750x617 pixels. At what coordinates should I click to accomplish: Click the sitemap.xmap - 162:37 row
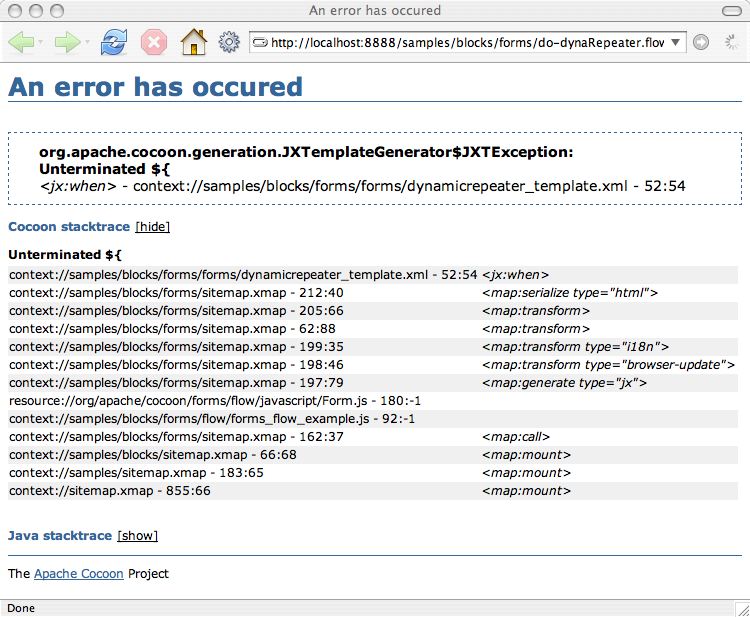pos(373,437)
